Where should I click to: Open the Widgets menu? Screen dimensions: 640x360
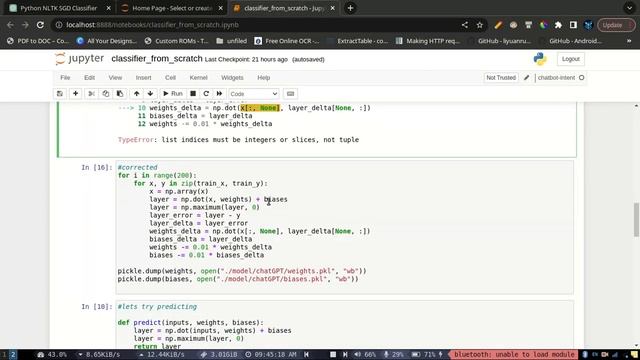click(232, 78)
